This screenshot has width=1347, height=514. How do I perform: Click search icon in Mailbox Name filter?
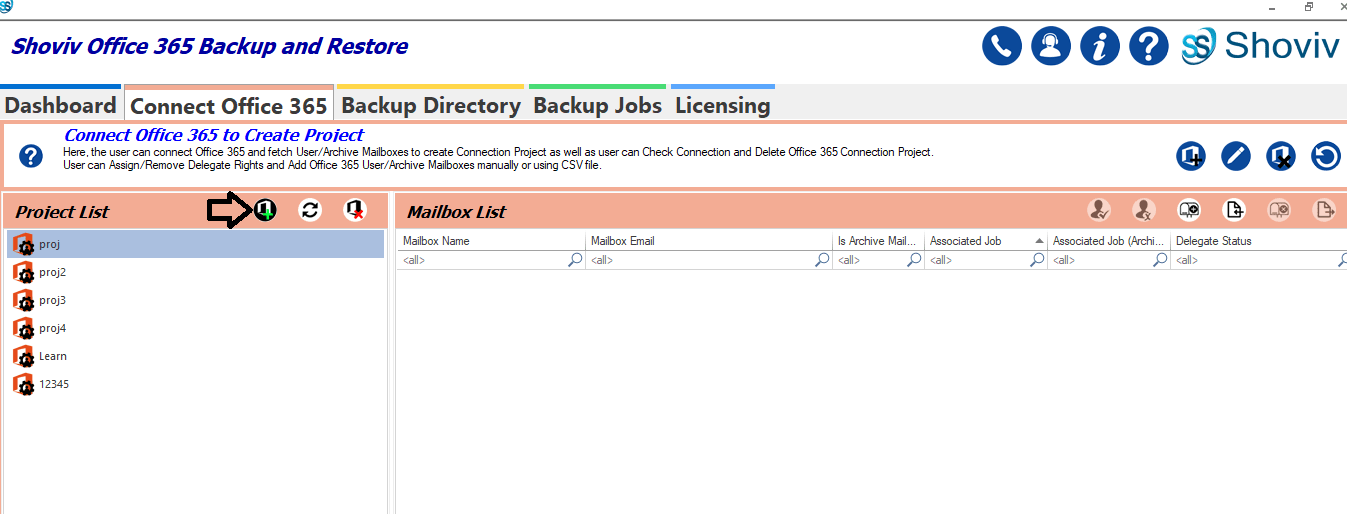(x=576, y=260)
